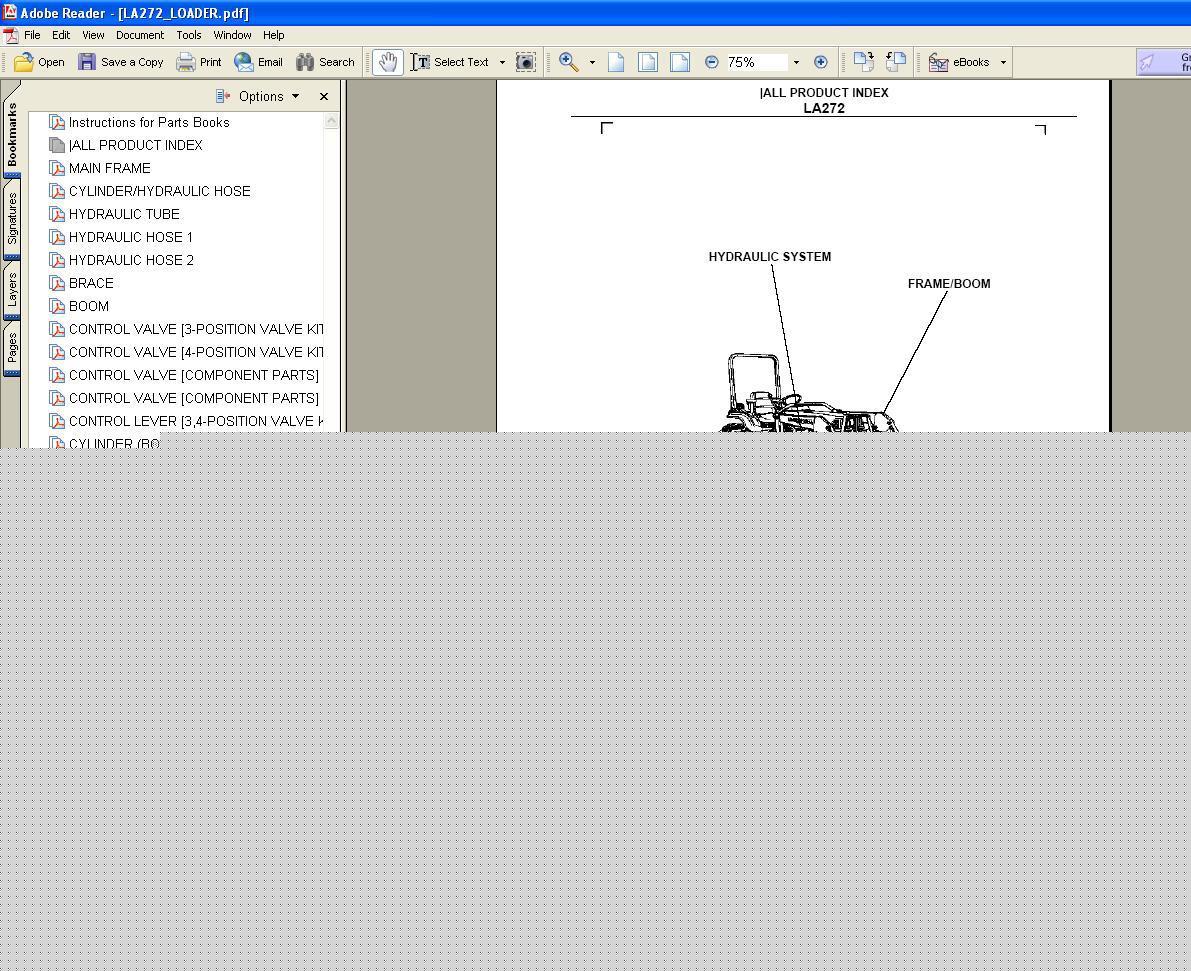This screenshot has width=1191, height=971.
Task: Expand the bookmarks Options menu
Action: pos(268,96)
